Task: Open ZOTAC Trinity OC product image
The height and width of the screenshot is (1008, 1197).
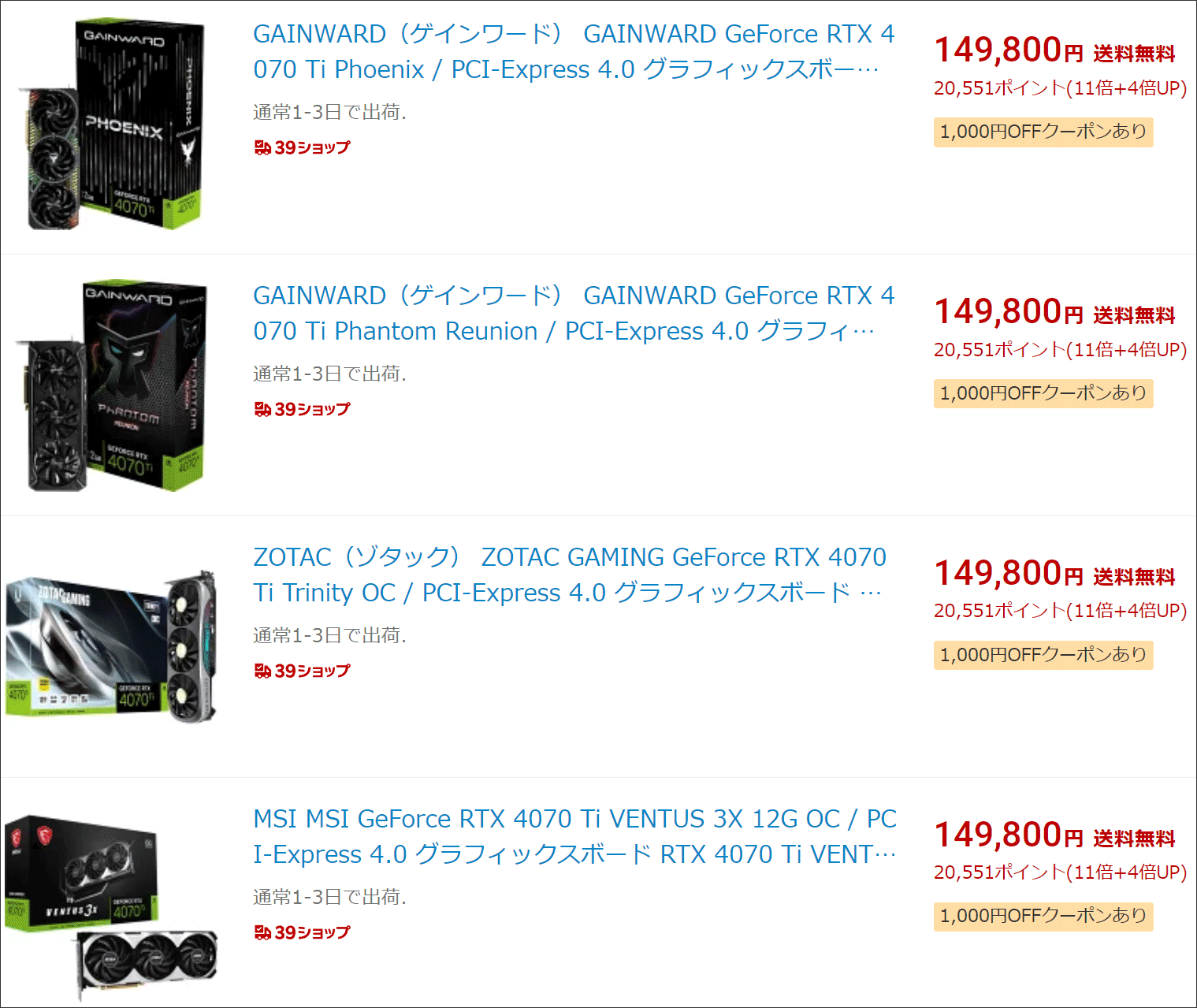Action: click(110, 646)
